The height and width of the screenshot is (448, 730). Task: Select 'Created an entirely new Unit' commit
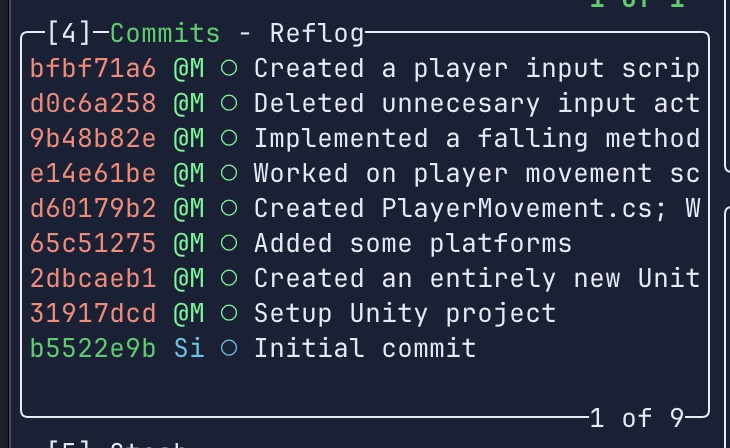coord(476,279)
